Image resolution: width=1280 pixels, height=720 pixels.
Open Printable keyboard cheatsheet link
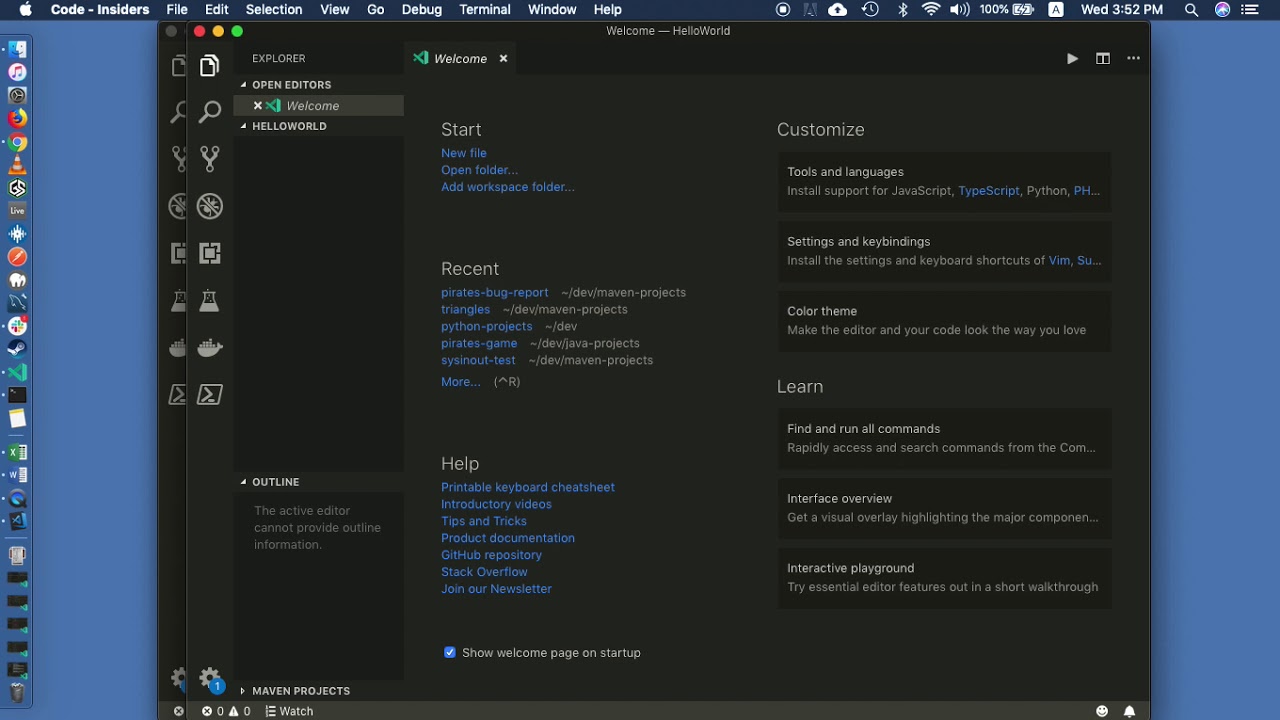(x=528, y=488)
